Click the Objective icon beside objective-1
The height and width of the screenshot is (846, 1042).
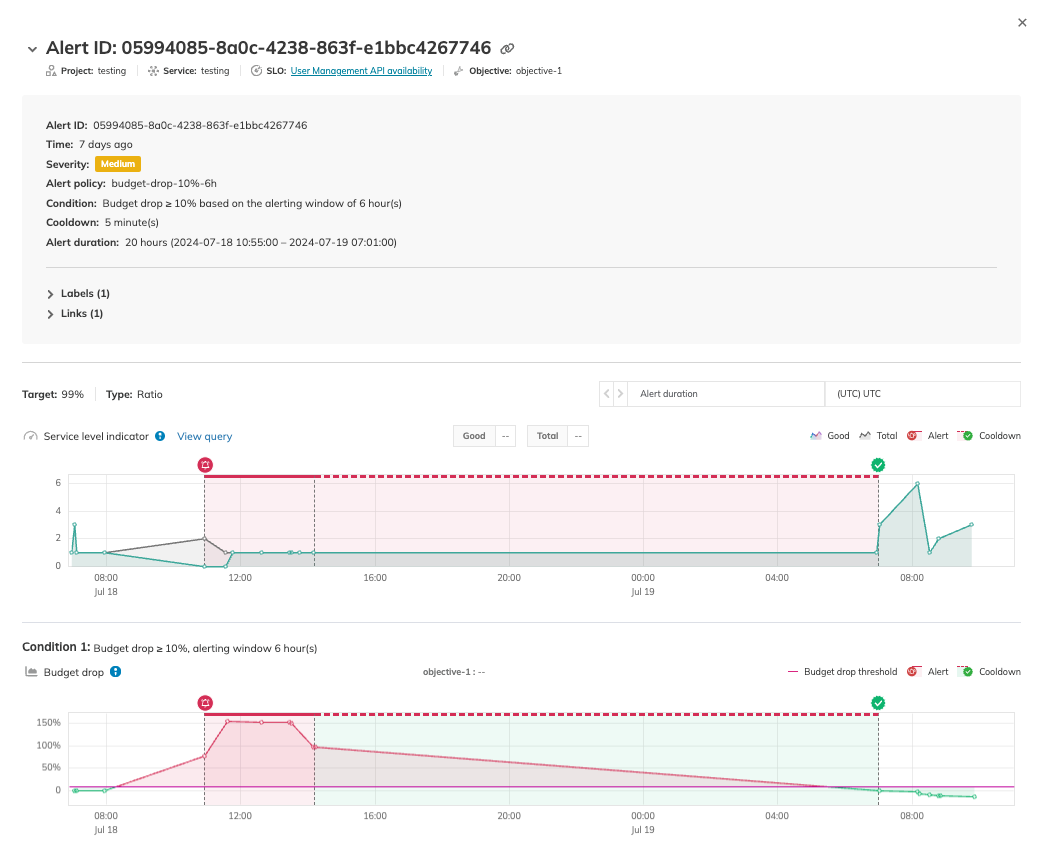(x=458, y=70)
